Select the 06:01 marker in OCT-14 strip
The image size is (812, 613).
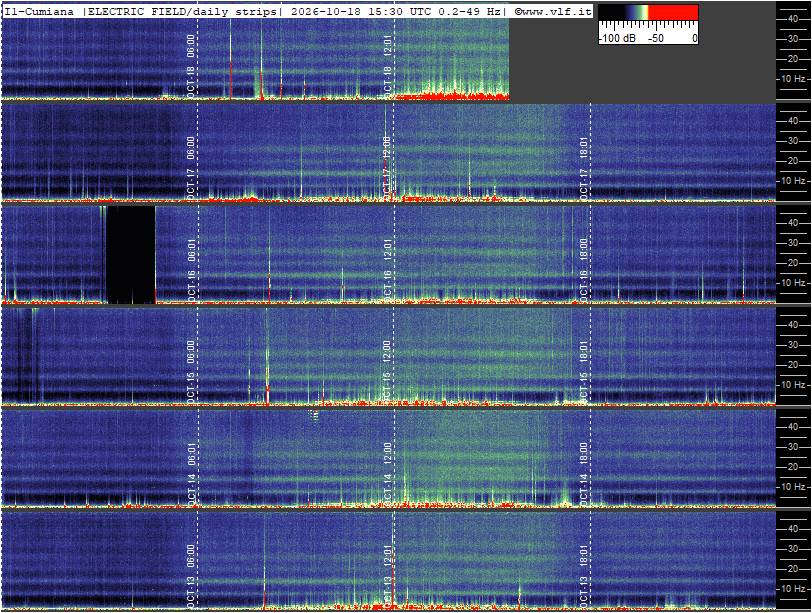[x=191, y=454]
